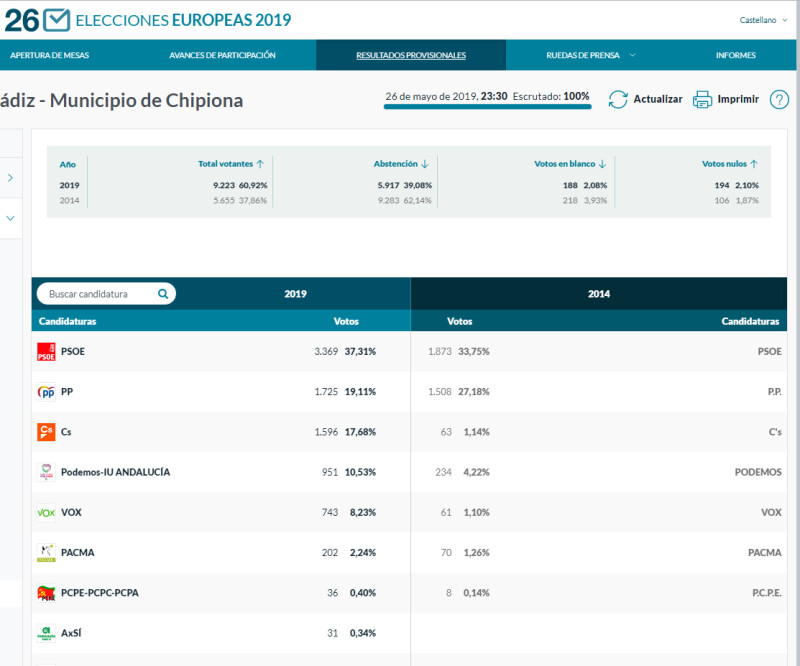The height and width of the screenshot is (666, 800).
Task: Click the PSOE party logo
Action: [46, 352]
